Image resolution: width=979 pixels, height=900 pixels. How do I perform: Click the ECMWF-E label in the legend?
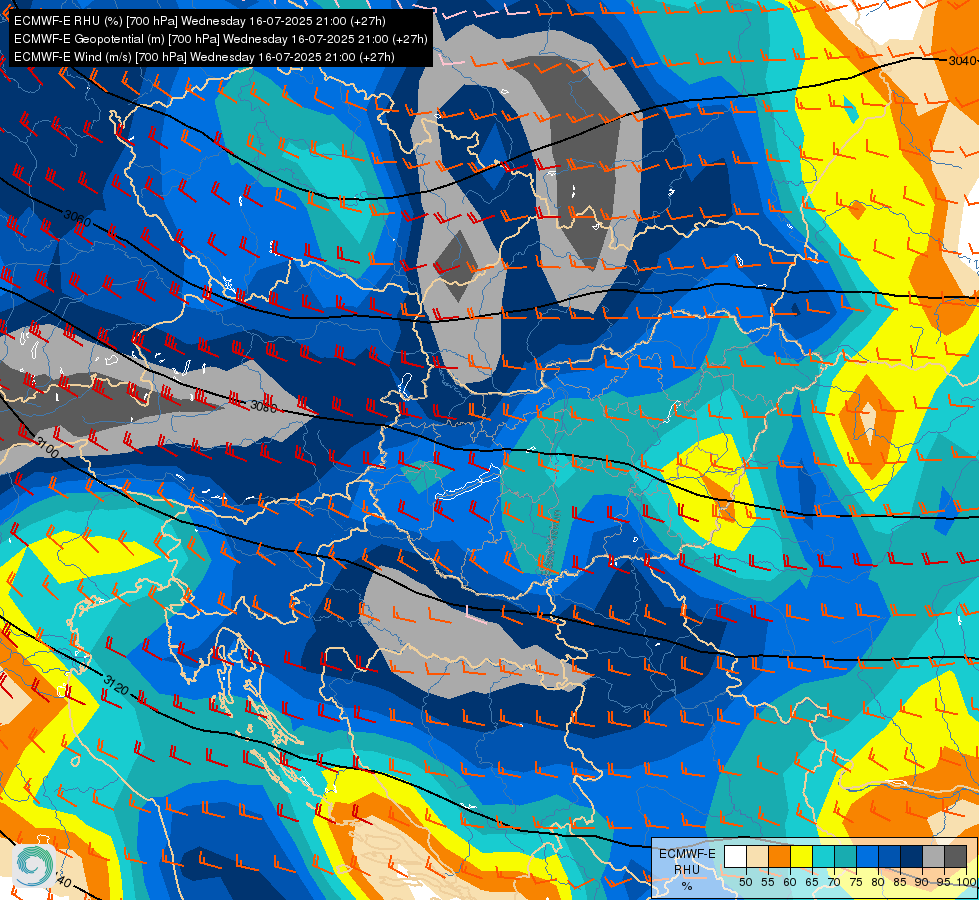click(687, 854)
